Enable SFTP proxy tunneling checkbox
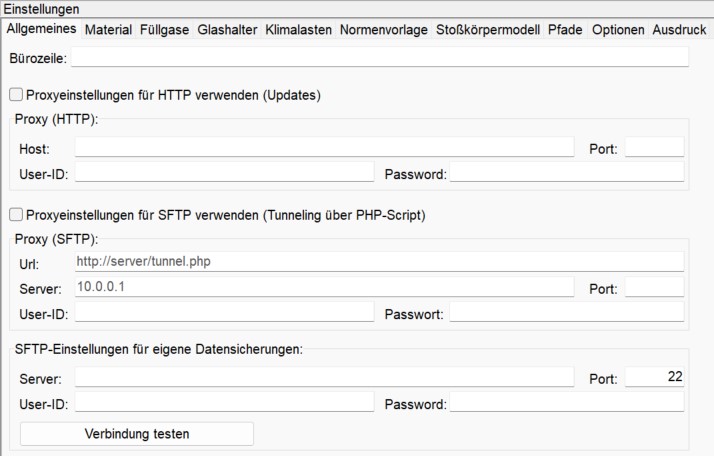The width and height of the screenshot is (714, 456). [x=16, y=214]
